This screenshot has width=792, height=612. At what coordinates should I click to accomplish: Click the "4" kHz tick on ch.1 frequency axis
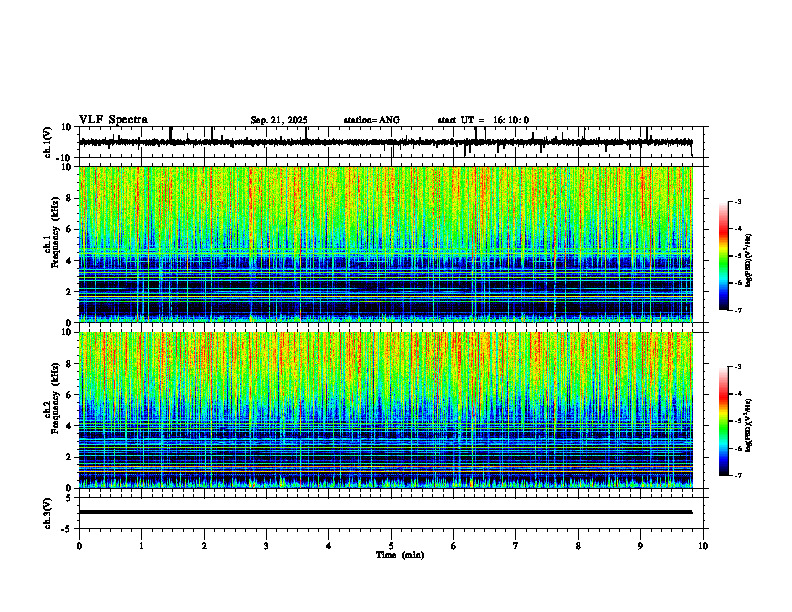(x=70, y=261)
